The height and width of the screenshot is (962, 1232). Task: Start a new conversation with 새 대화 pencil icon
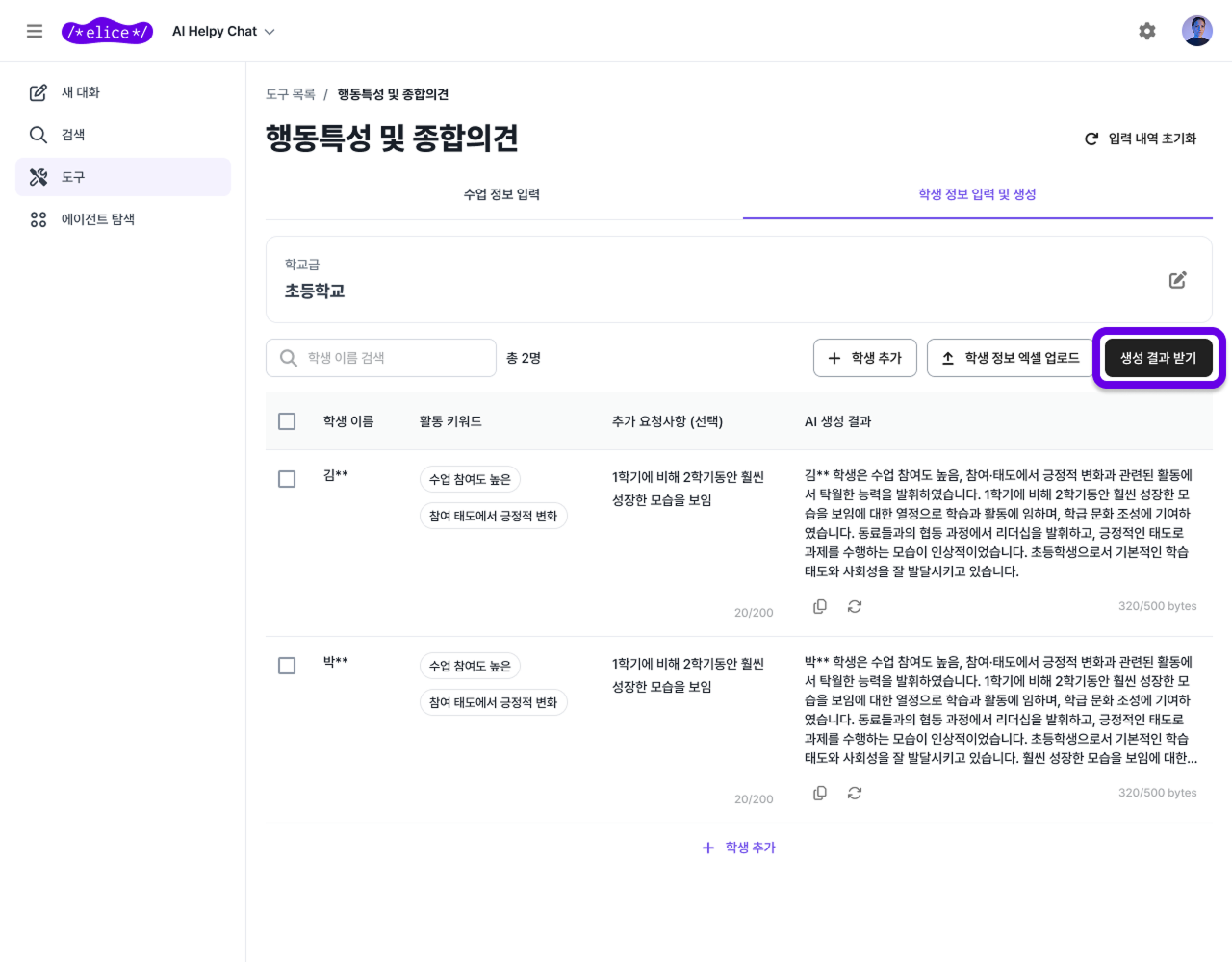38,91
